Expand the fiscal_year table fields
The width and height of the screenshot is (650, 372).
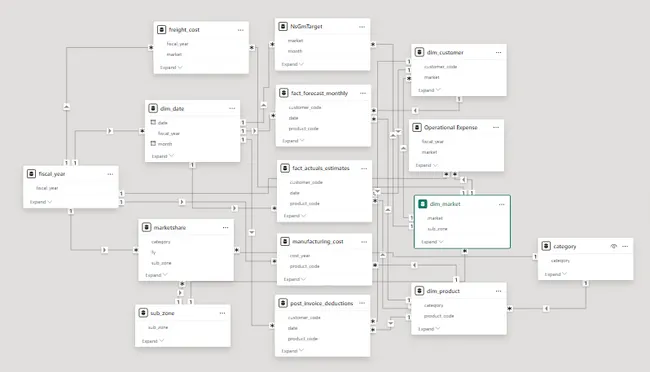point(41,202)
